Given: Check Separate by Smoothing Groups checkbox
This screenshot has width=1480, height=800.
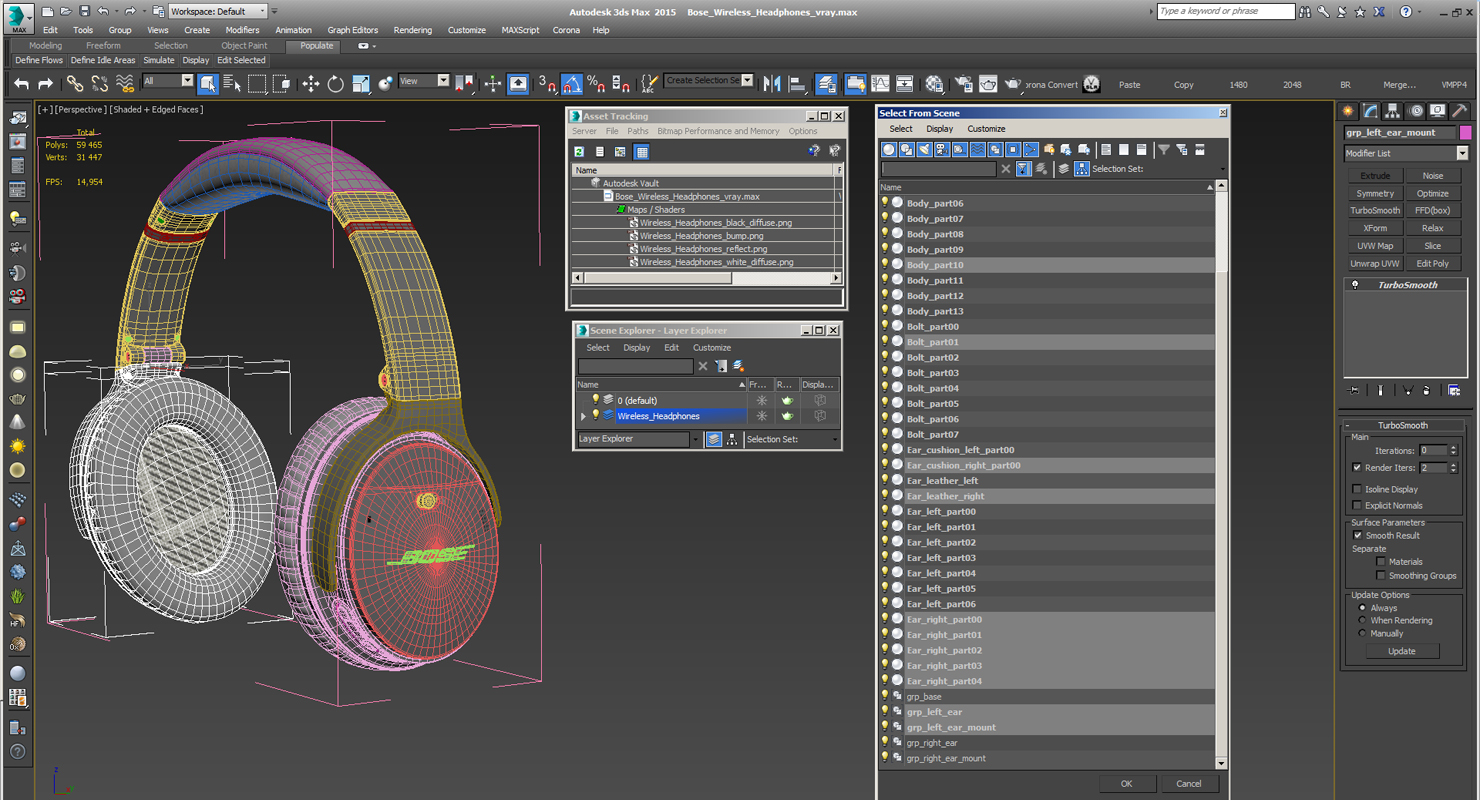Looking at the screenshot, I should click(x=1381, y=575).
